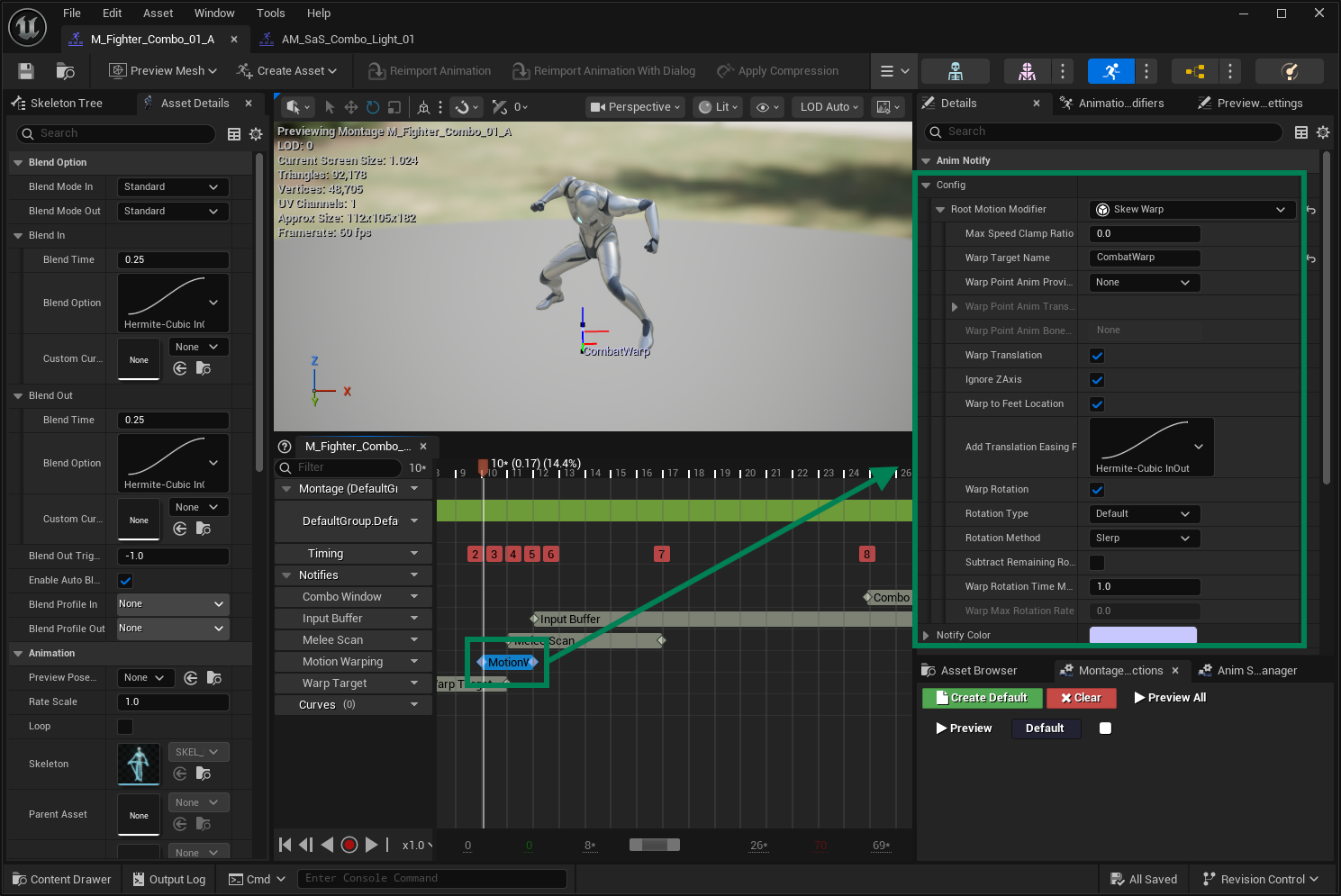Open the Animation Blueprint mode icon
The height and width of the screenshot is (896, 1341).
(1195, 71)
